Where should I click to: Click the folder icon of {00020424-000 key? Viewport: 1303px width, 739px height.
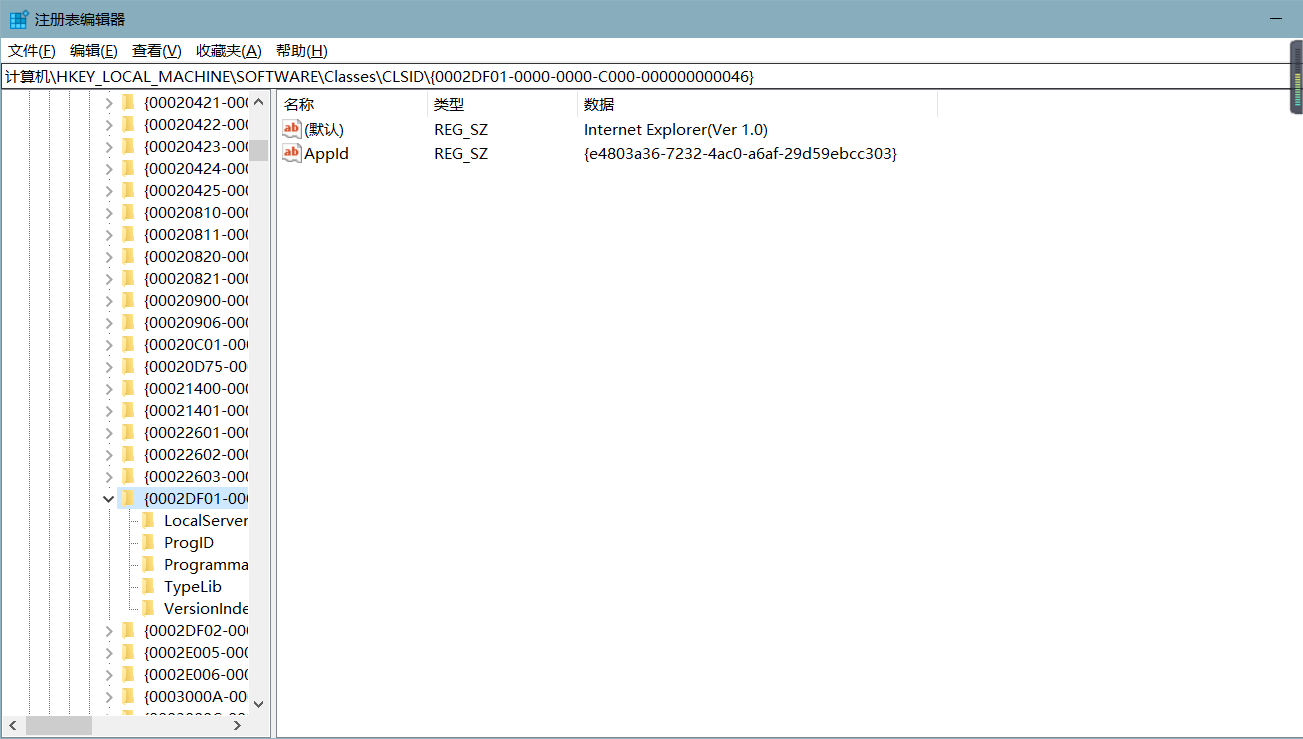click(x=128, y=168)
